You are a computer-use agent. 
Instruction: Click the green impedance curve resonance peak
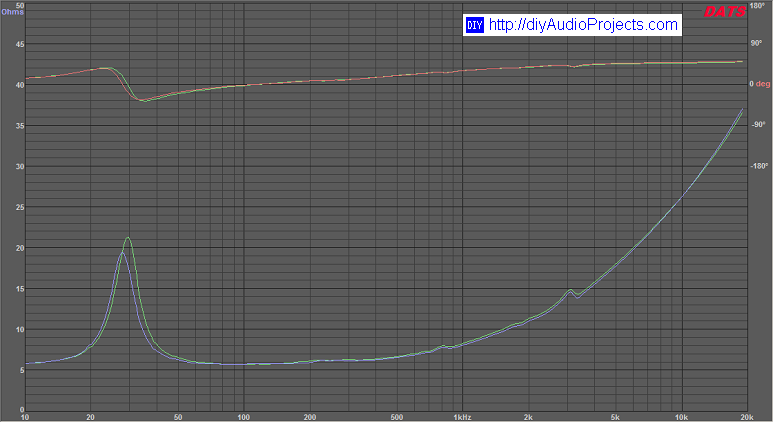(128, 238)
